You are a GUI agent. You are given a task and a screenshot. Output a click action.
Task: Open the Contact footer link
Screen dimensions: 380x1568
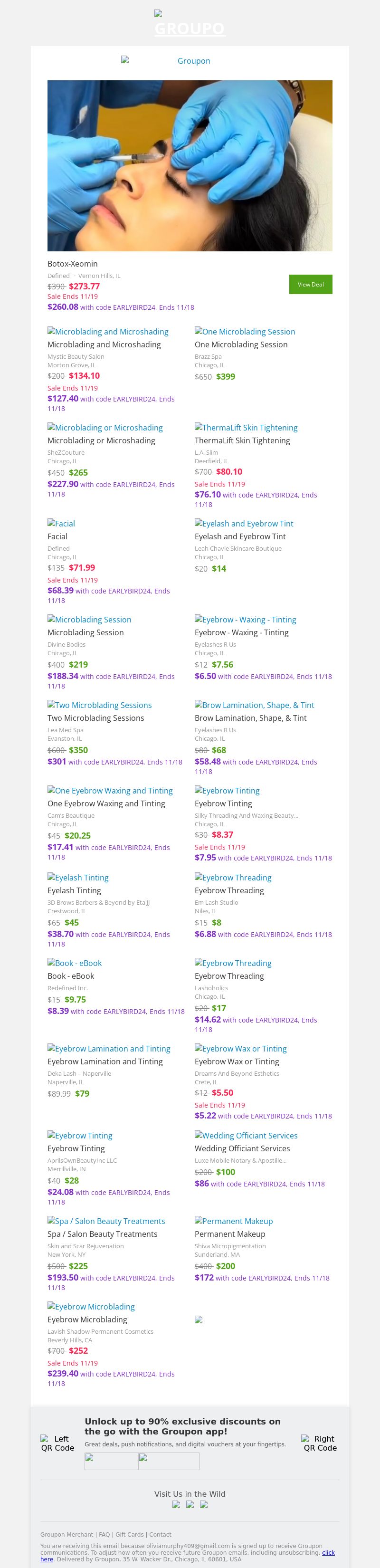pos(160,1535)
